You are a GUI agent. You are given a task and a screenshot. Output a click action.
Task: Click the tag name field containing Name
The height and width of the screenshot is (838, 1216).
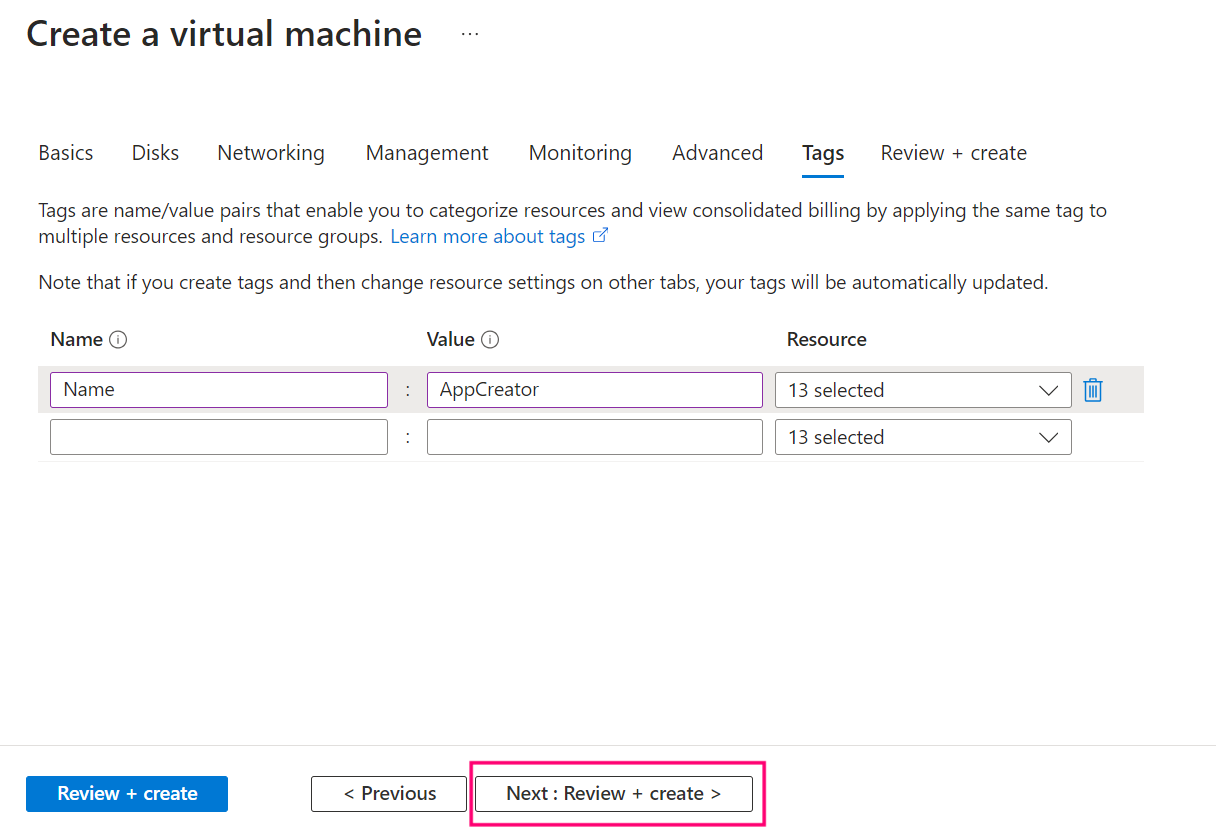(x=218, y=390)
